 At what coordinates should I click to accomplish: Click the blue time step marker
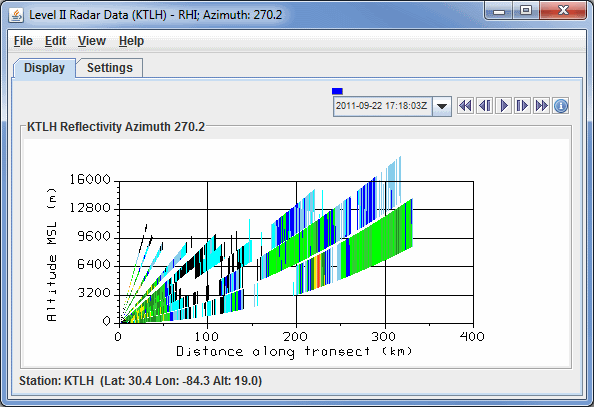tap(337, 91)
